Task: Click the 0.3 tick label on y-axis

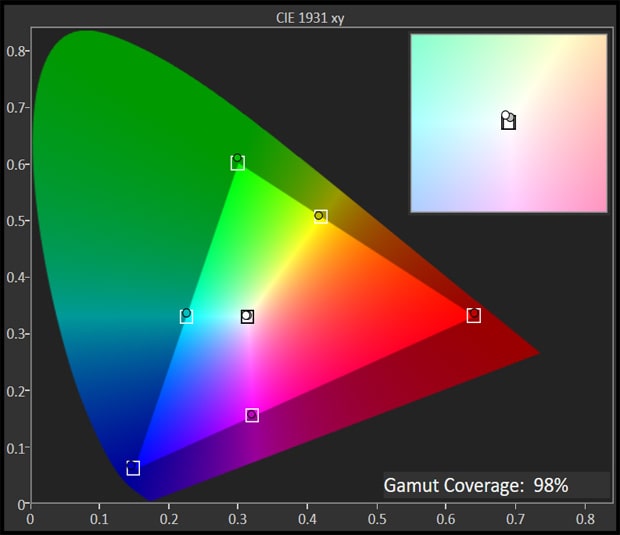Action: point(16,334)
